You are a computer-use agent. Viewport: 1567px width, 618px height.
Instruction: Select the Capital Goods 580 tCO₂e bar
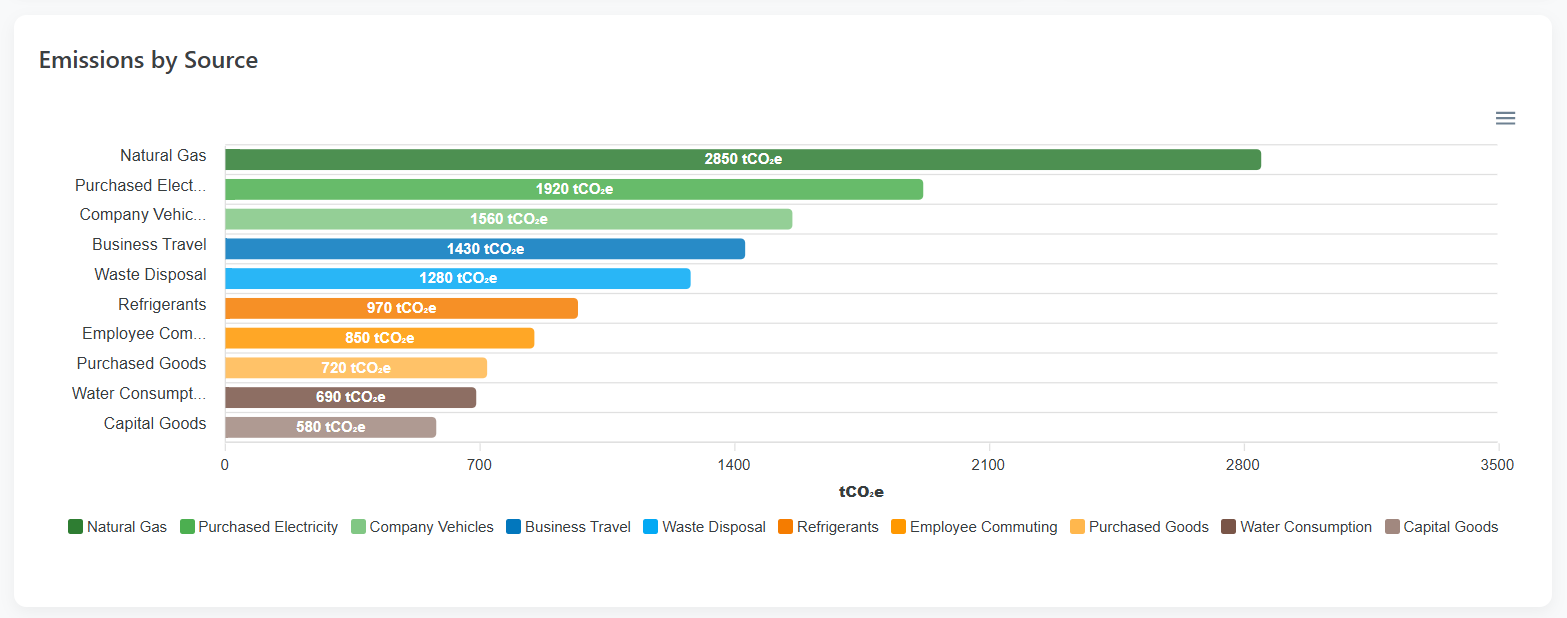click(x=330, y=427)
